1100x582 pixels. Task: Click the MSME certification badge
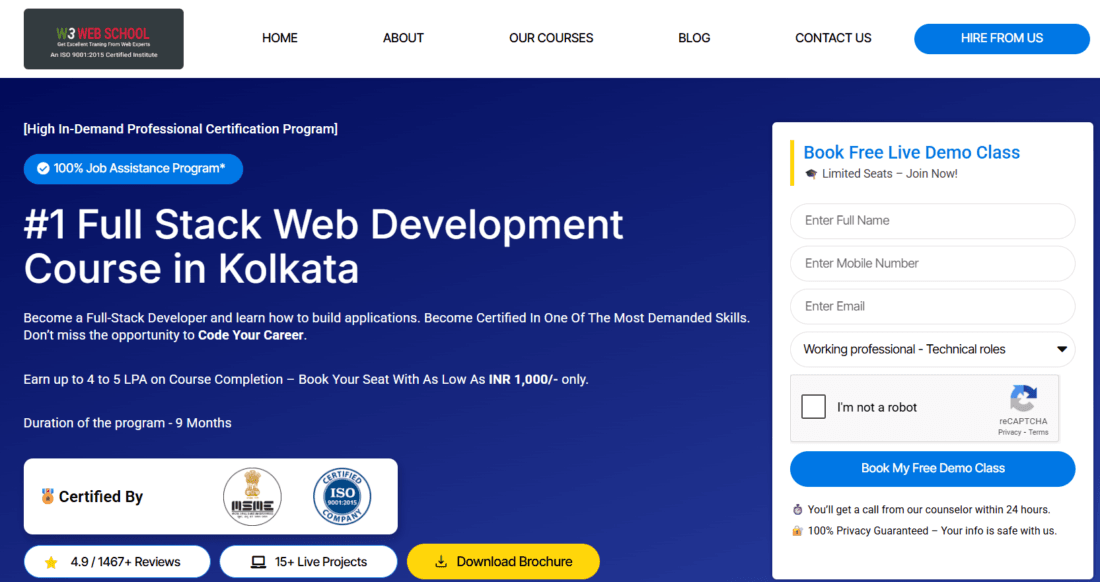[x=252, y=497]
